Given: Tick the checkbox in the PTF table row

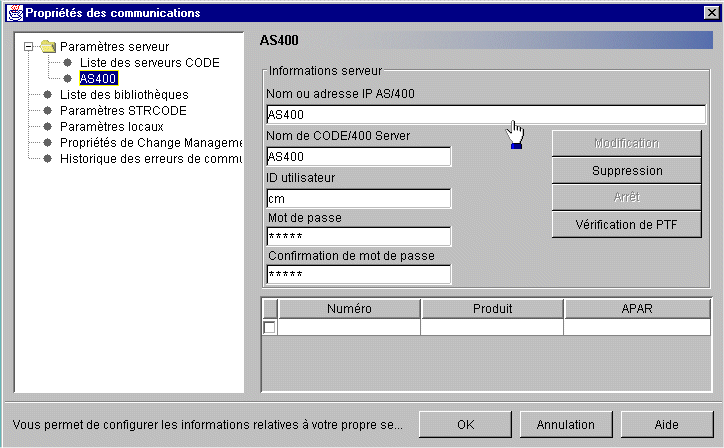Looking at the screenshot, I should 269,327.
